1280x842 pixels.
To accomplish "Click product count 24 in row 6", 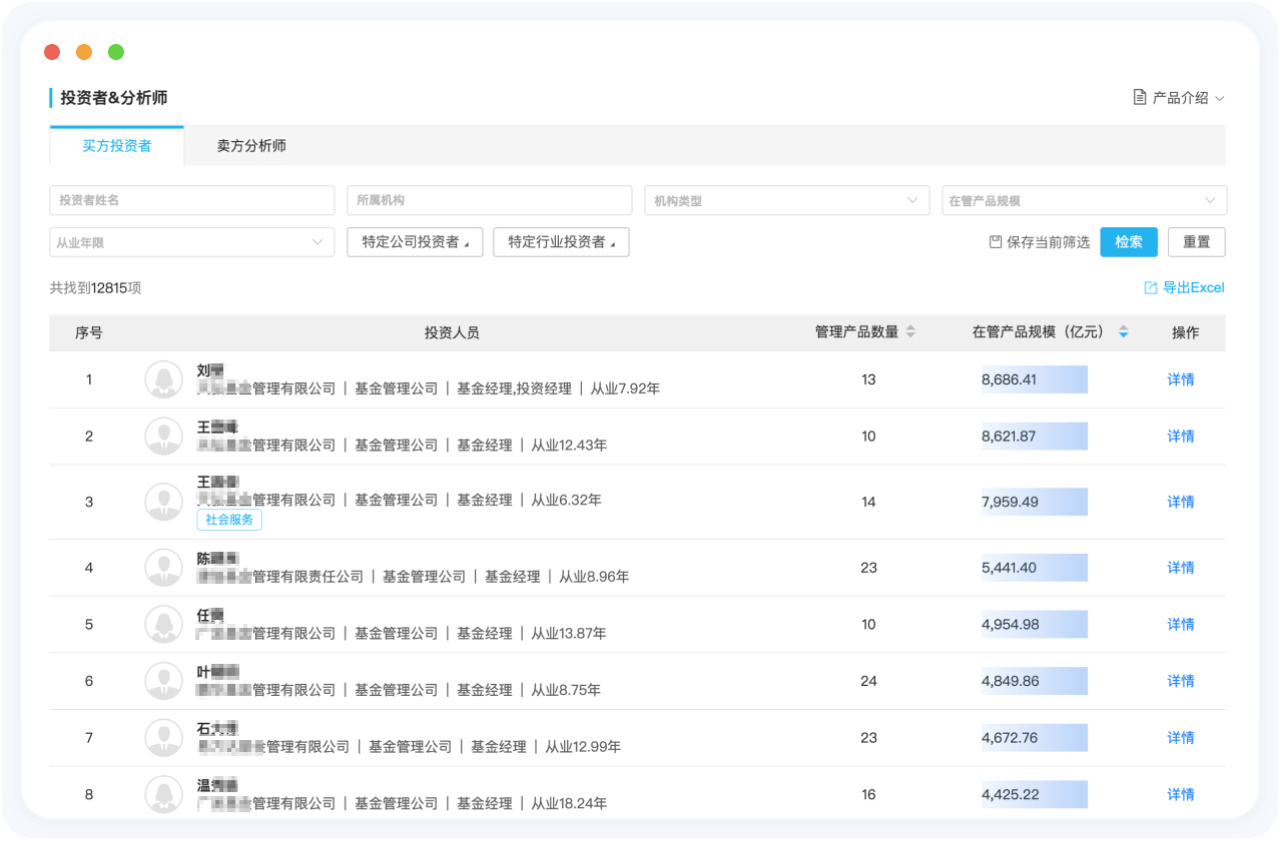I will click(x=868, y=681).
